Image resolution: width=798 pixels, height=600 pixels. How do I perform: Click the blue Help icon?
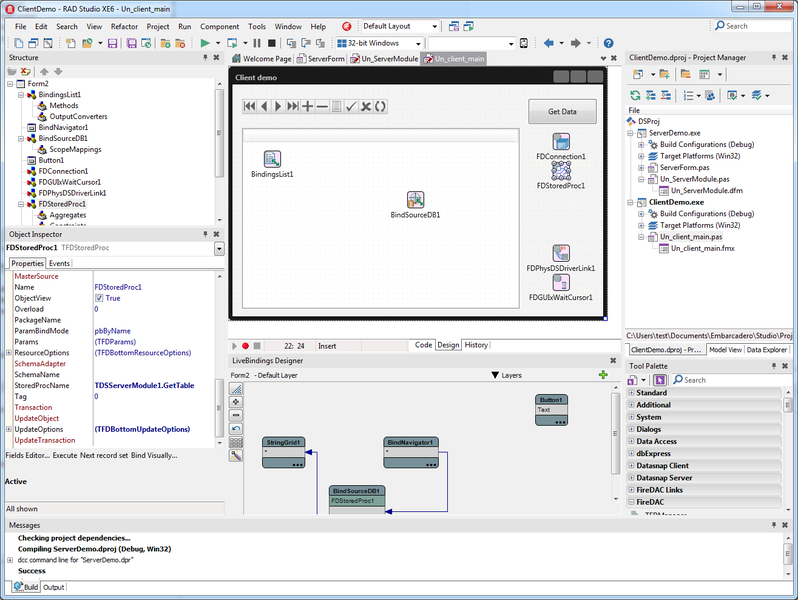(608, 43)
